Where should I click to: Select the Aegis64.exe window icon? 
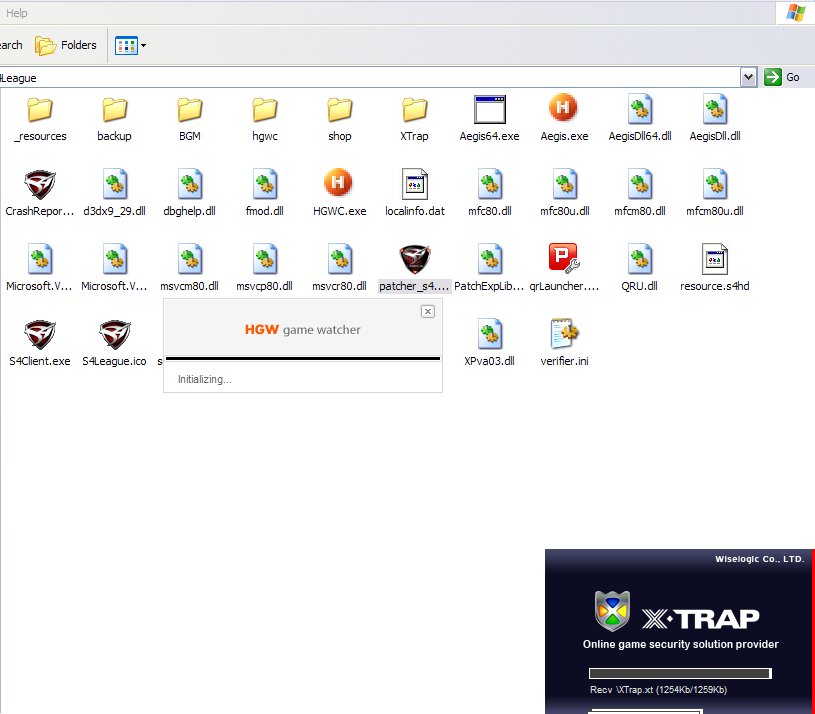coord(489,109)
